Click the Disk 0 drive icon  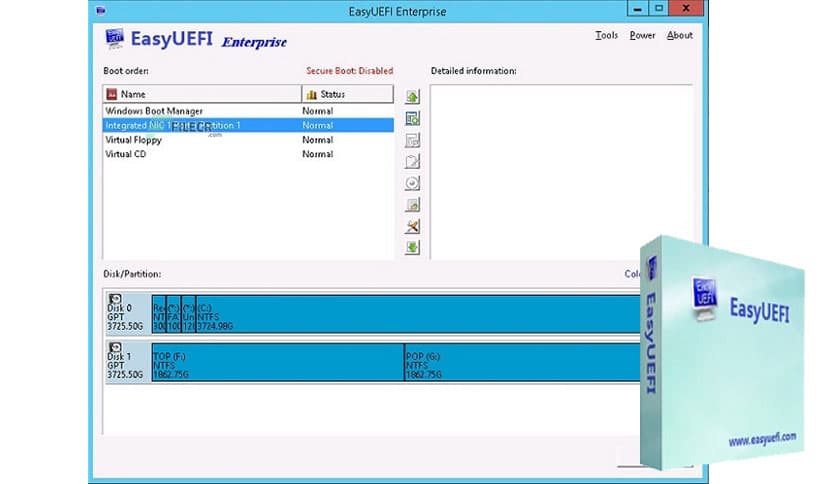pos(115,299)
